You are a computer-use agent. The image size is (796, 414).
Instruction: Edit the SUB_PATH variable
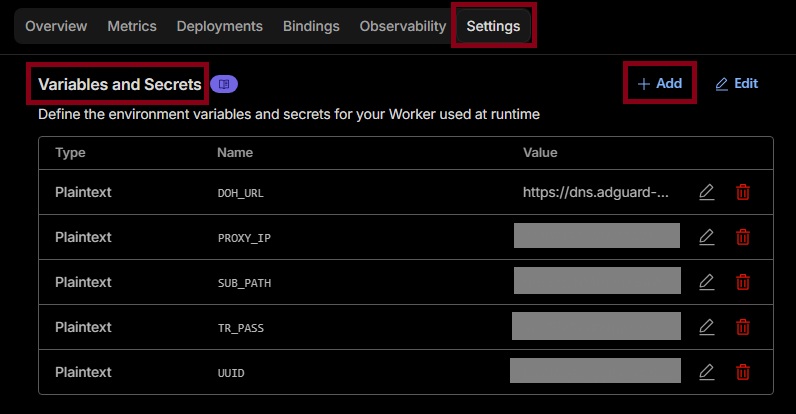(x=707, y=282)
